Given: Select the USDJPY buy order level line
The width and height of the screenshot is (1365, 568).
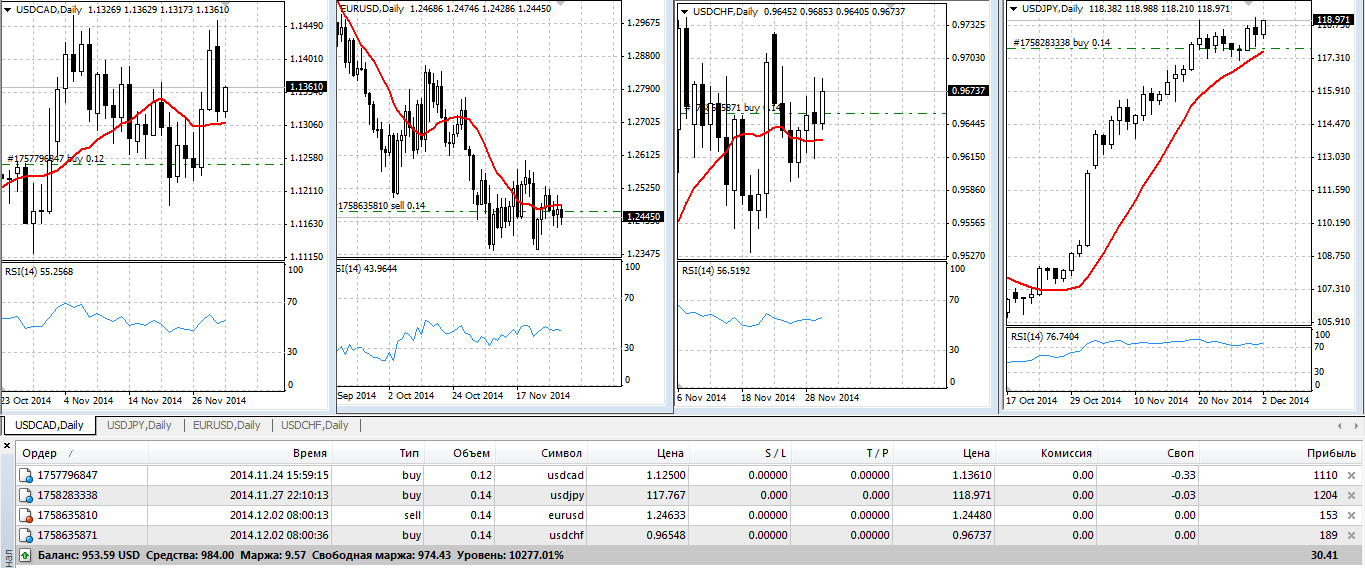Looking at the screenshot, I should click(1150, 48).
